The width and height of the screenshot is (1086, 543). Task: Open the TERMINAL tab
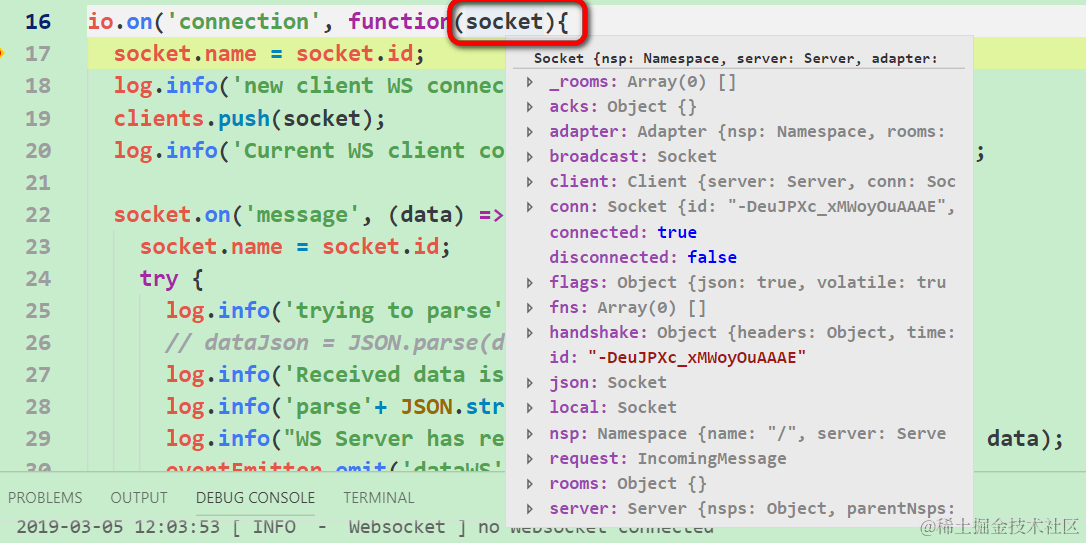pos(379,497)
